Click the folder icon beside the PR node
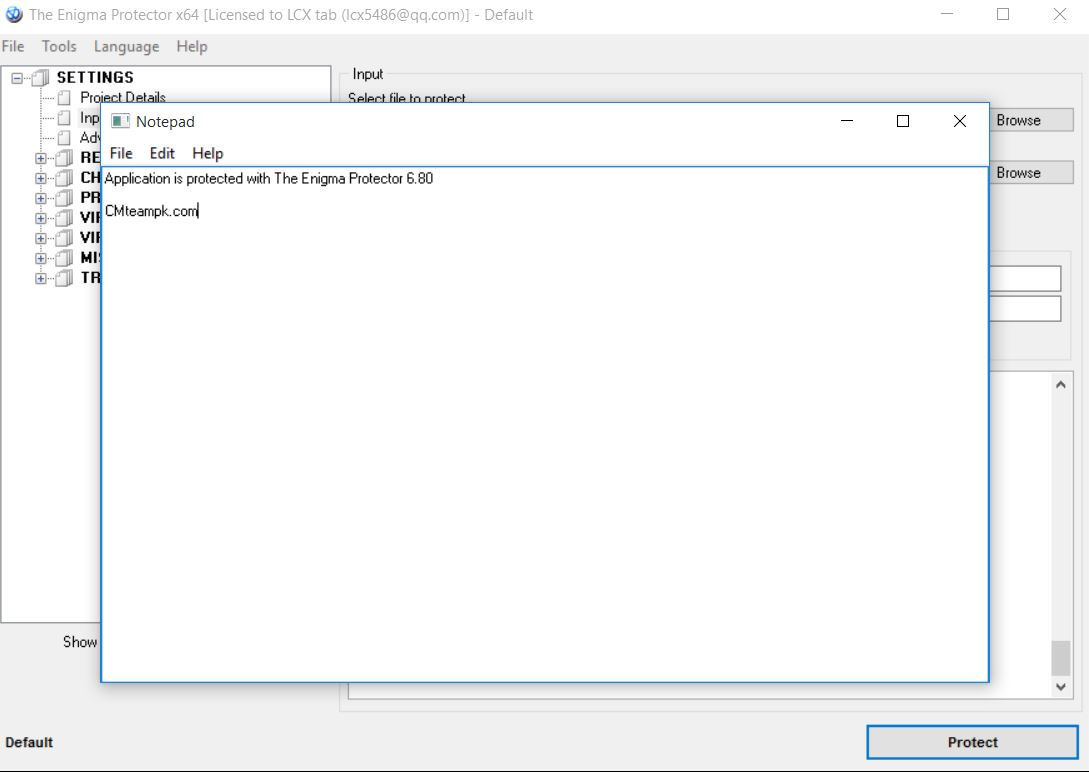This screenshot has height=772, width=1089. pos(64,199)
